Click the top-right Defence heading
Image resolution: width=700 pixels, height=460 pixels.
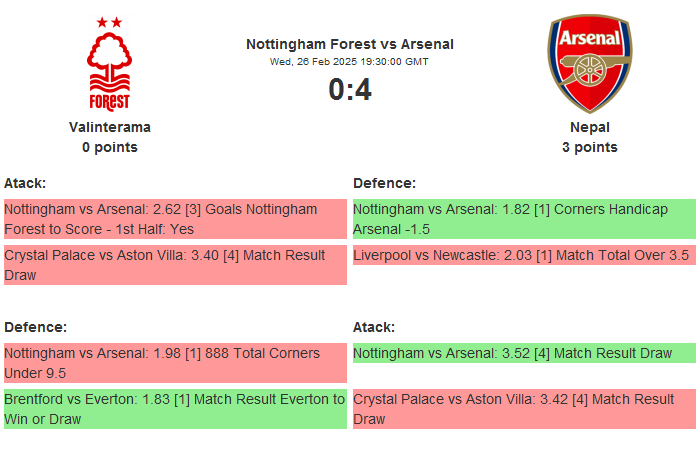384,183
